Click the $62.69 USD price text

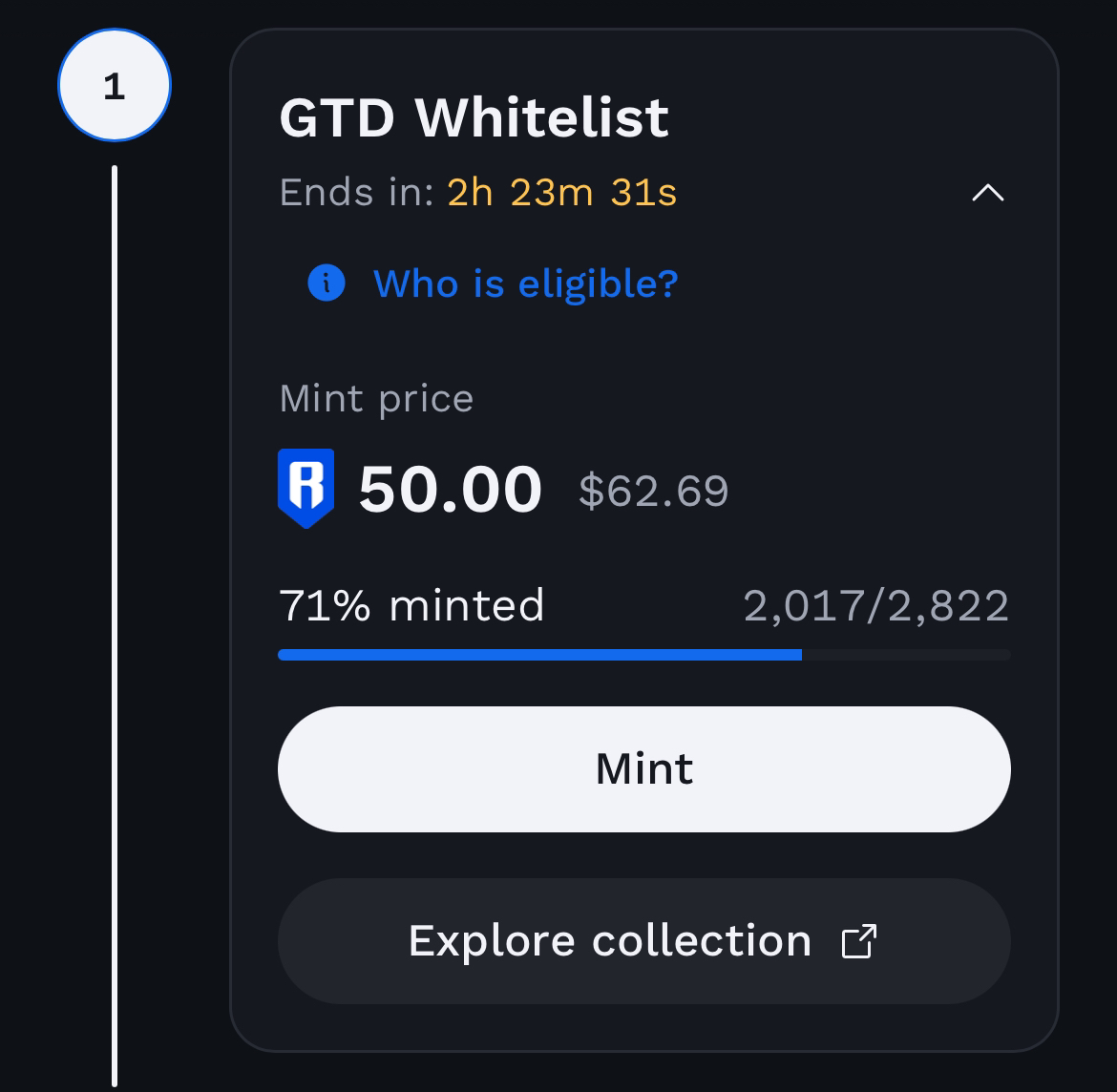[653, 491]
